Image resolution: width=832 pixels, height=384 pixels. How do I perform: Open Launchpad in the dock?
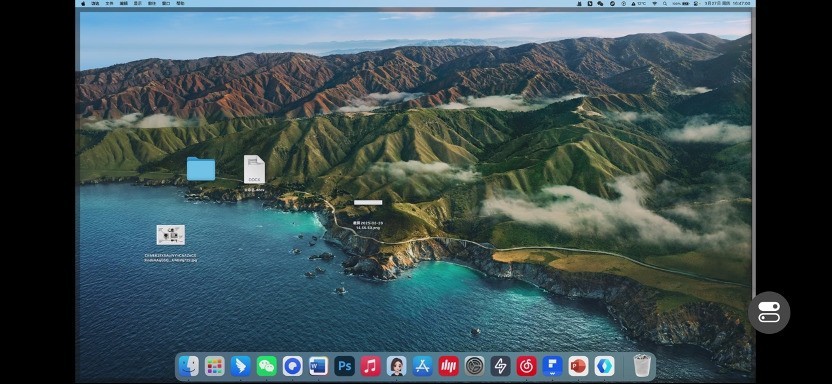pos(214,366)
